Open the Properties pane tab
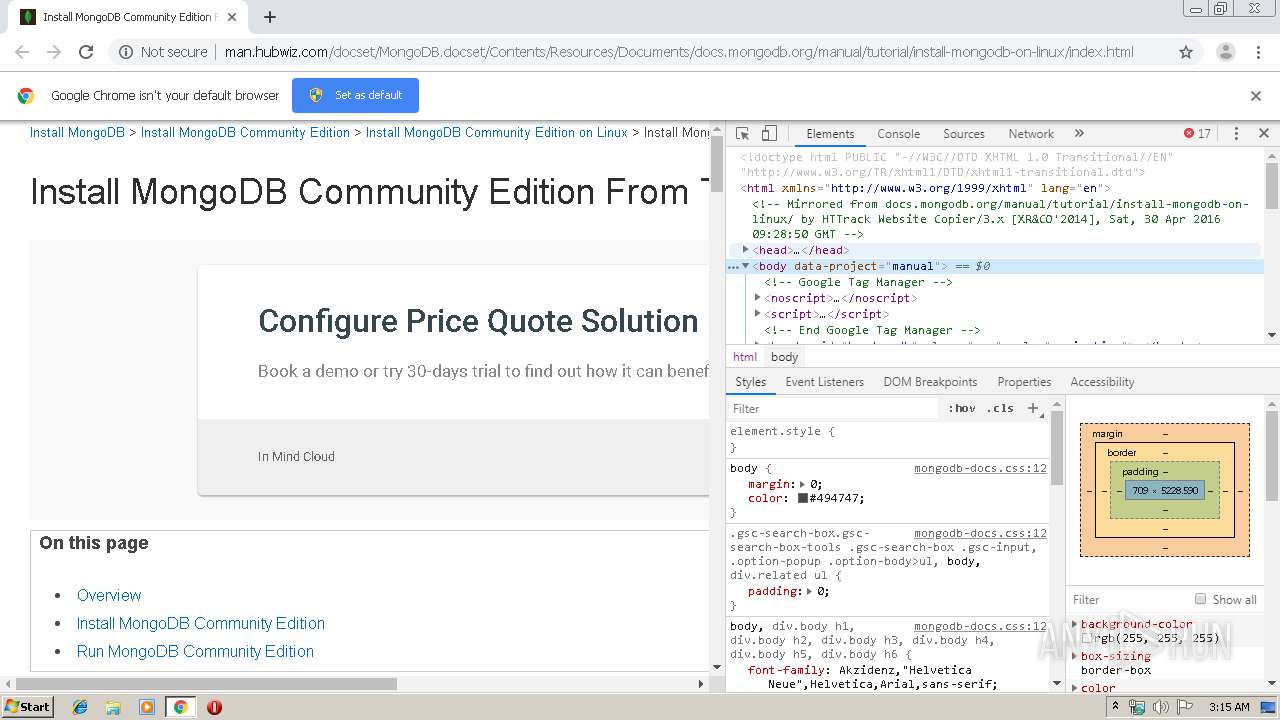The image size is (1280, 720). 1024,382
